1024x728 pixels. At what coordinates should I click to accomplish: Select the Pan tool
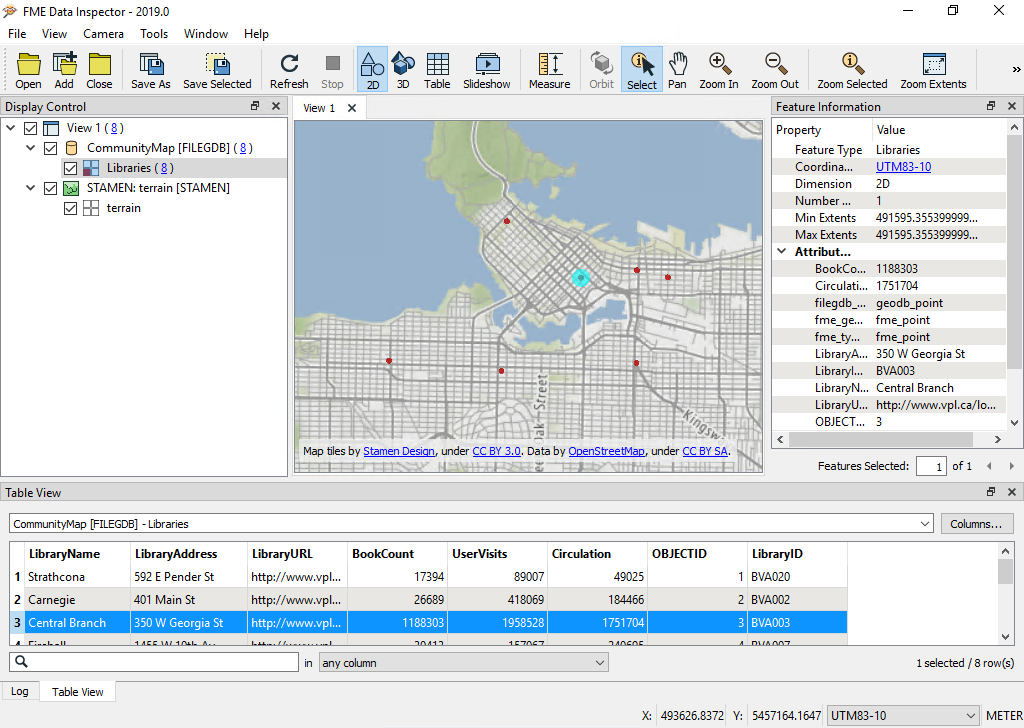[x=677, y=70]
